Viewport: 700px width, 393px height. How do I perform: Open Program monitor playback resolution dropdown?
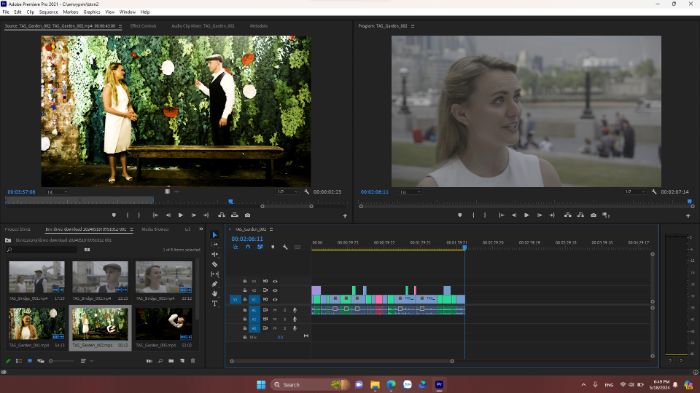click(635, 192)
